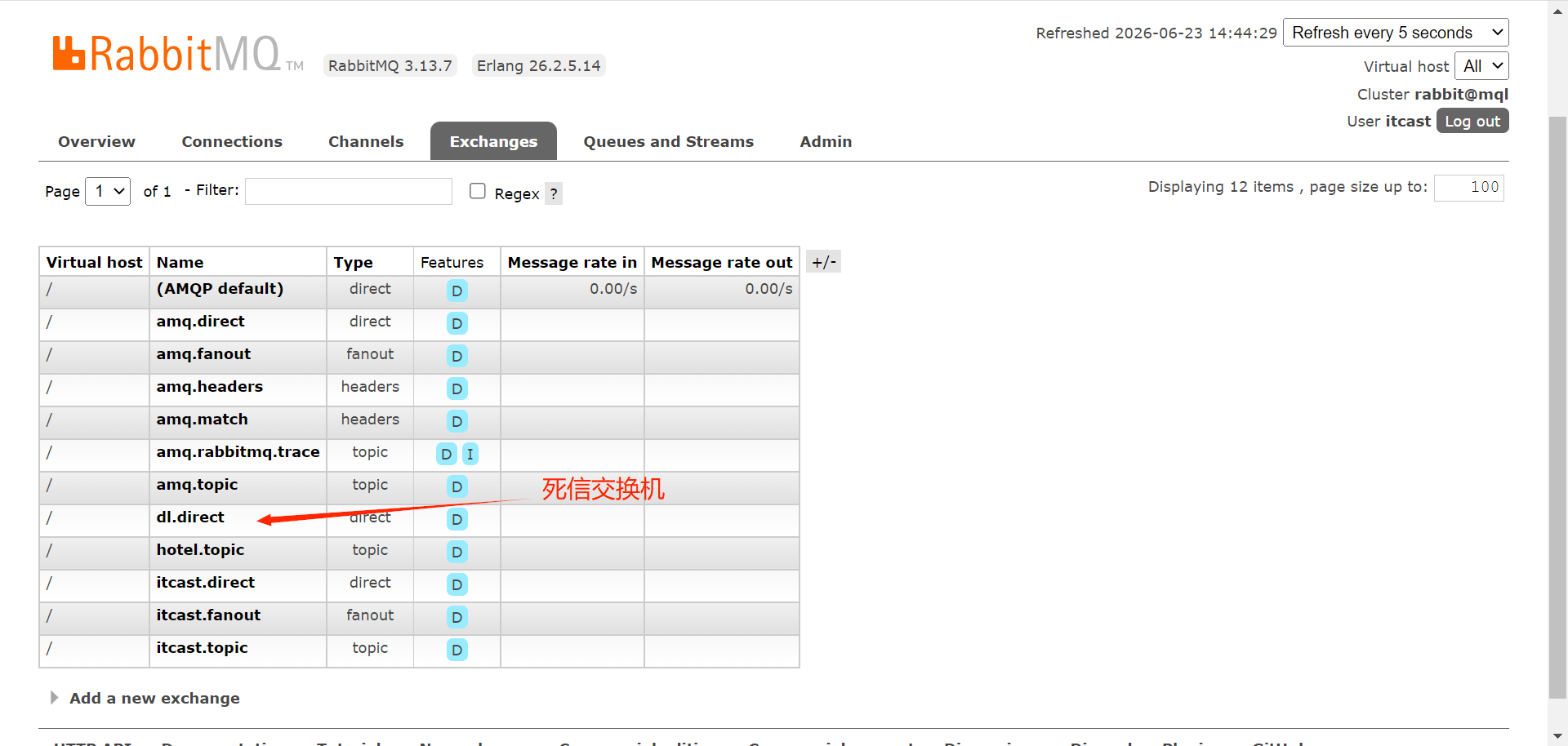Open the amq.fanout exchange
The height and width of the screenshot is (746, 1568).
(203, 354)
